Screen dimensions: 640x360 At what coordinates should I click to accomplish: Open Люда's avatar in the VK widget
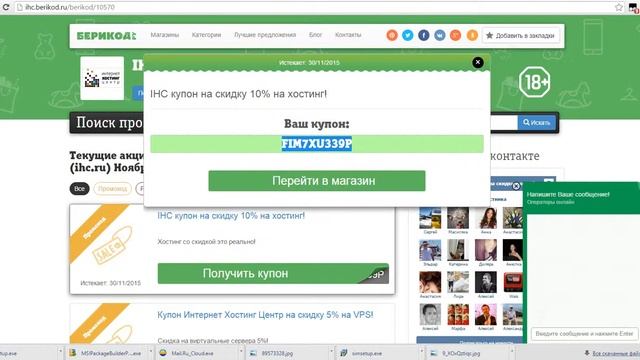pyautogui.click(x=458, y=282)
